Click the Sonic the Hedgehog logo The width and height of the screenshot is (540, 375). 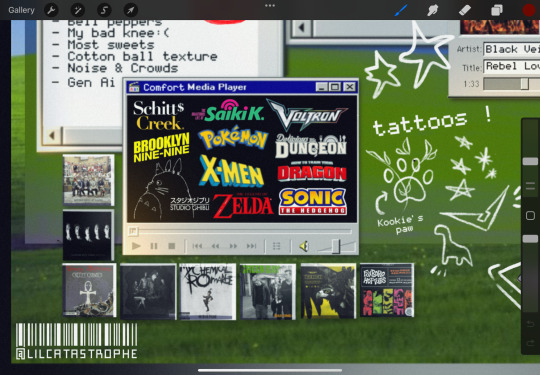tap(313, 202)
